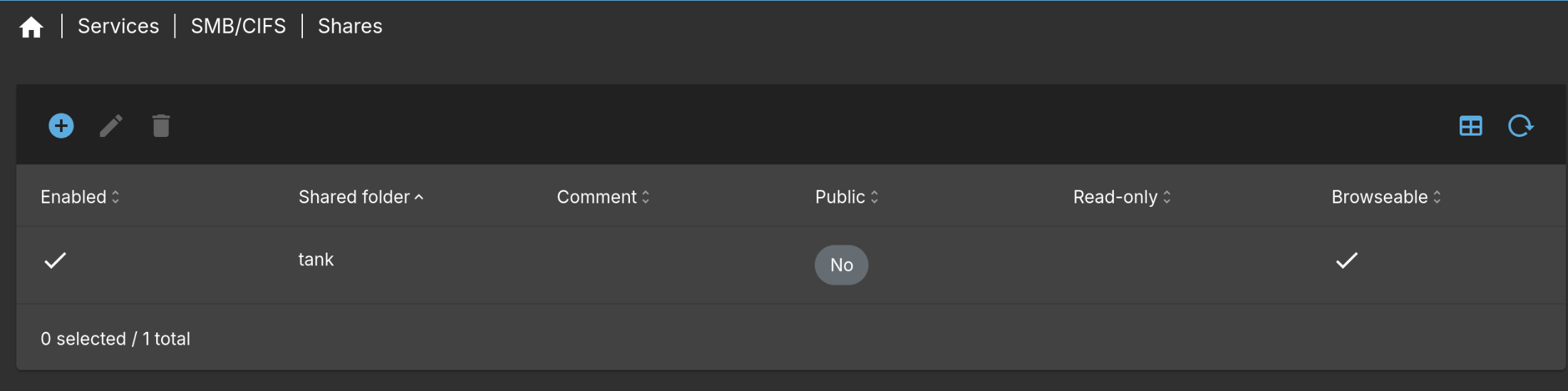Add a new SMB share

coord(61,126)
